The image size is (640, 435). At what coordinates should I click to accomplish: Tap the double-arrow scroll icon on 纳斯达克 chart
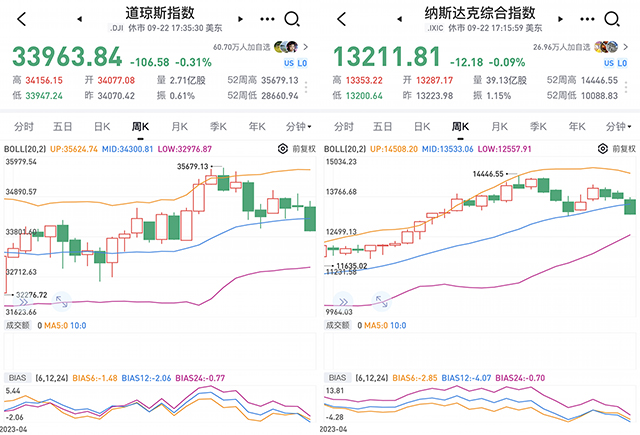click(x=343, y=302)
